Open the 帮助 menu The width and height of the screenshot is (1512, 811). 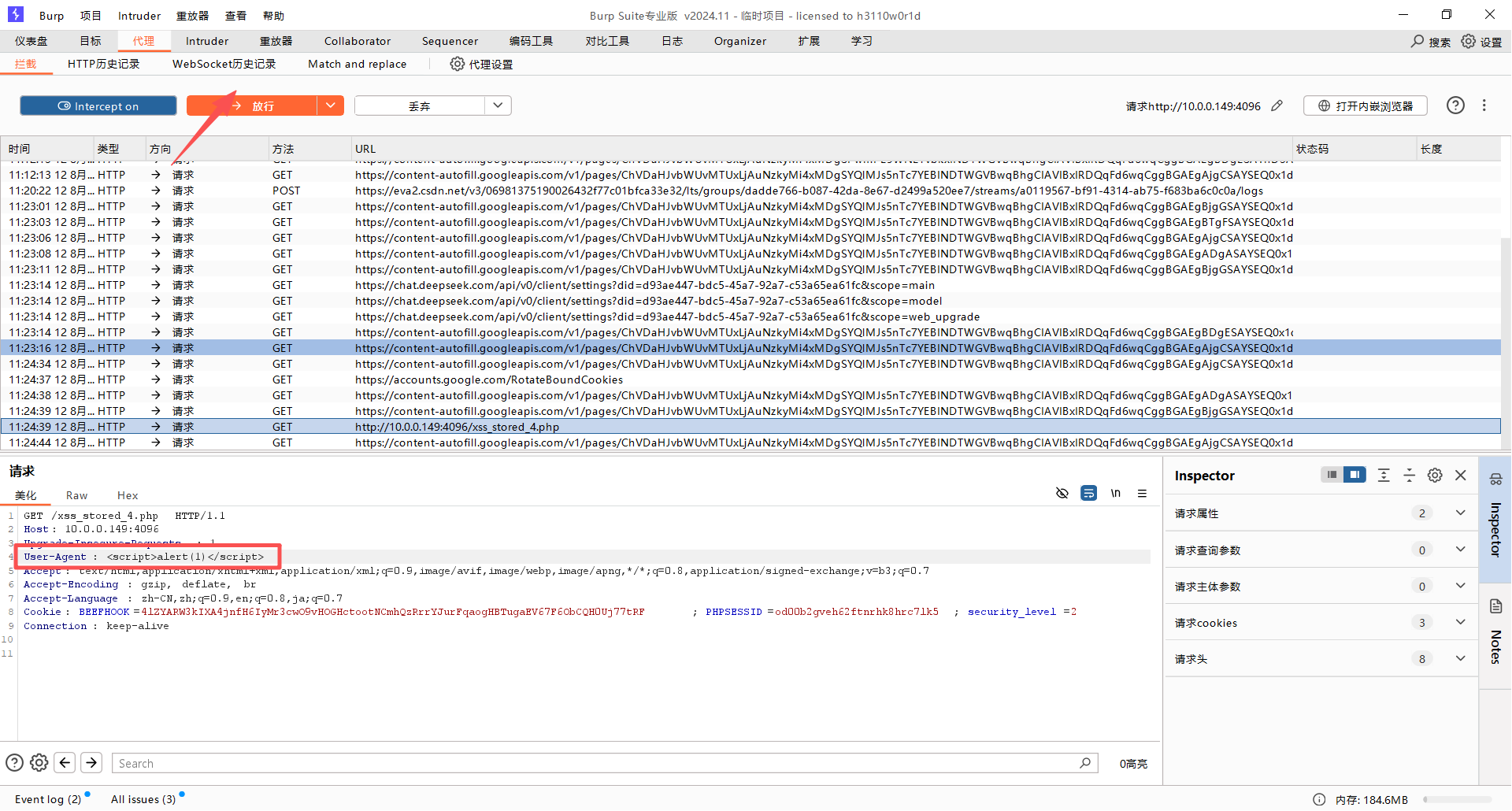click(x=273, y=16)
